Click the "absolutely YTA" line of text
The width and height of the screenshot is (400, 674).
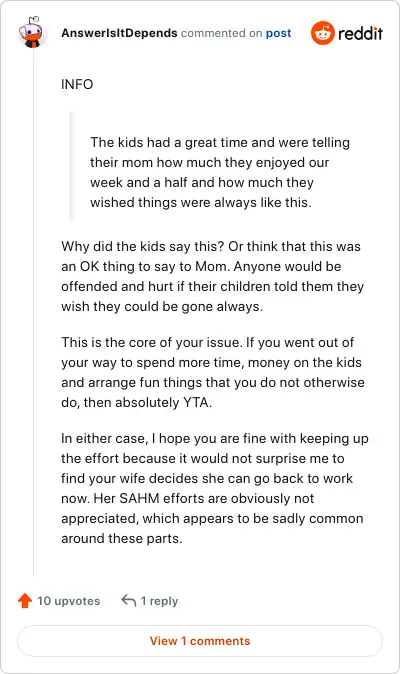tap(137, 403)
